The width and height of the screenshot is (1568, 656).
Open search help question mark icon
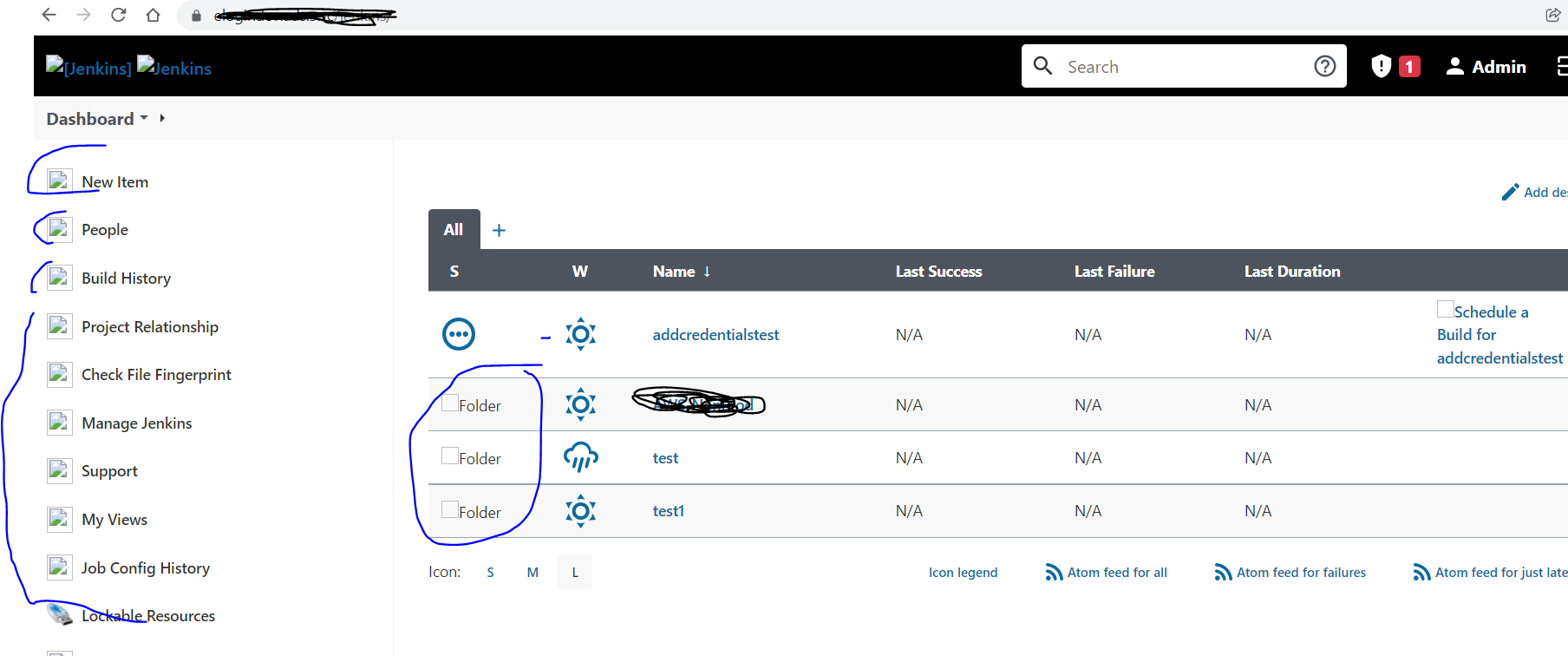pos(1325,66)
